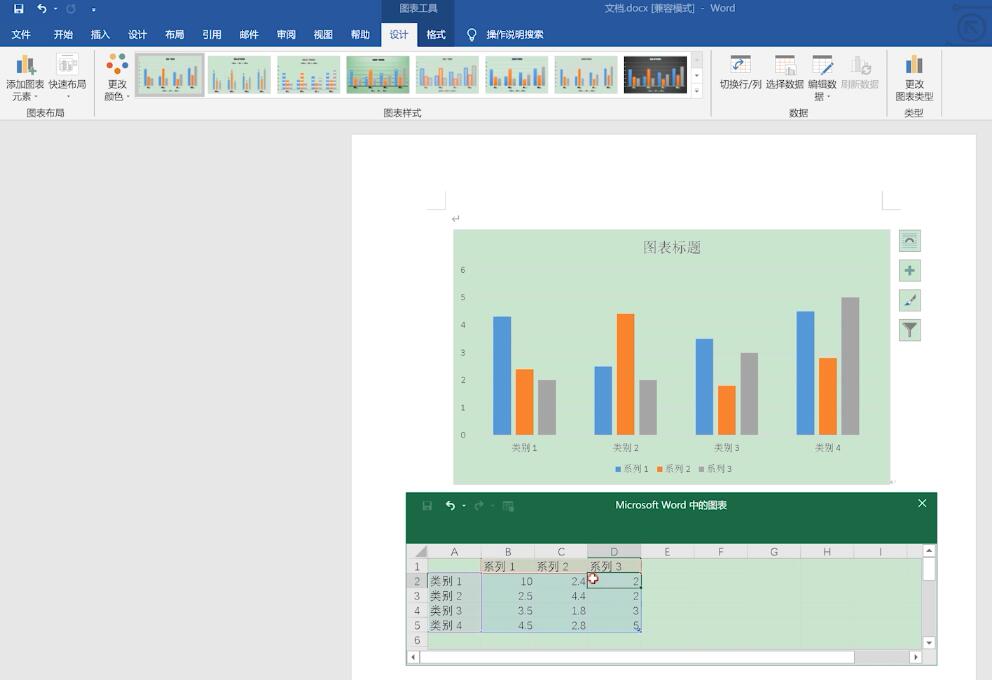Viewport: 992px width, 680px height.
Task: Open undo dropdown in chart data window
Action: point(464,505)
